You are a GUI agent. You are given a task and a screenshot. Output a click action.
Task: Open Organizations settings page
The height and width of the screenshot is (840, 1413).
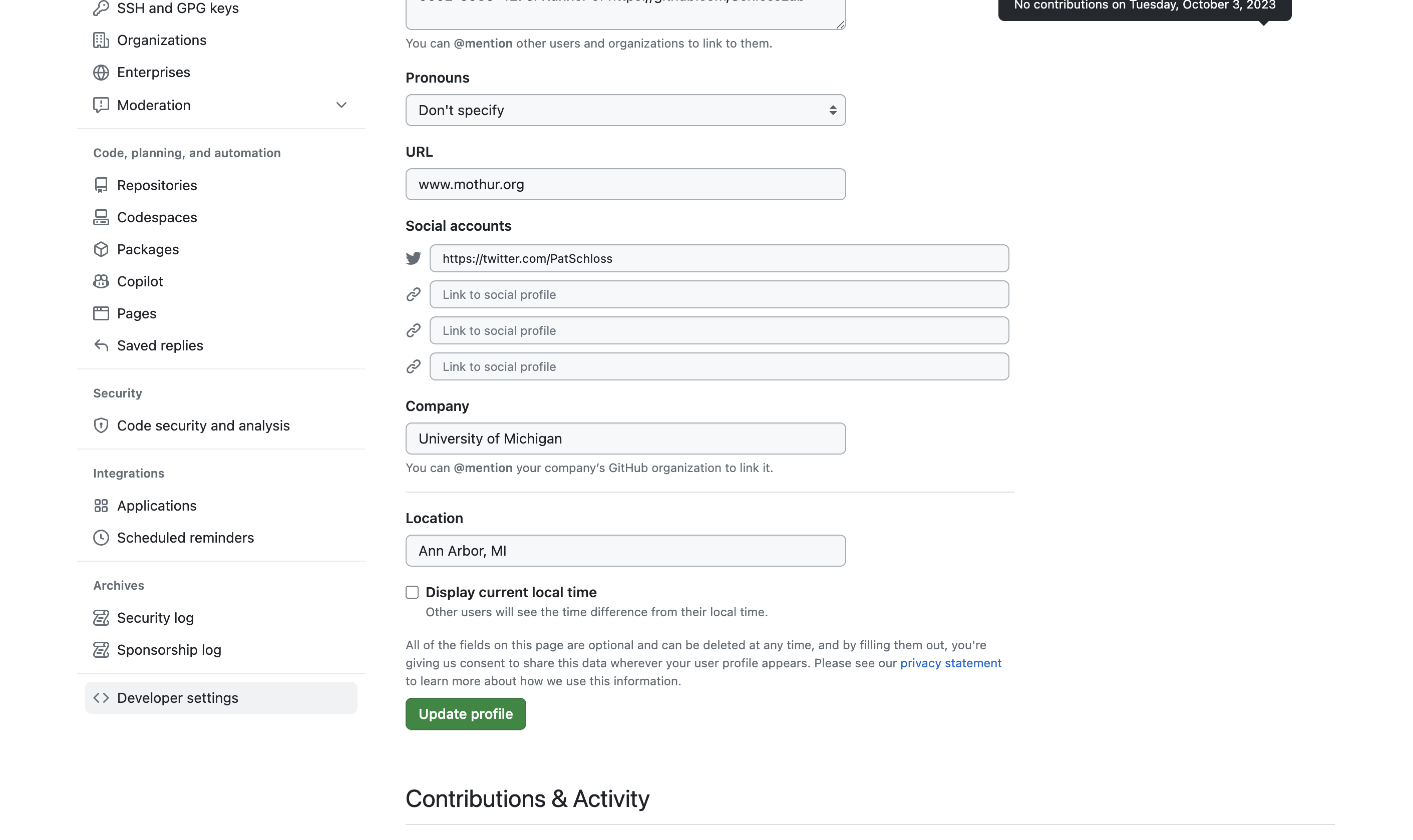pyautogui.click(x=161, y=40)
